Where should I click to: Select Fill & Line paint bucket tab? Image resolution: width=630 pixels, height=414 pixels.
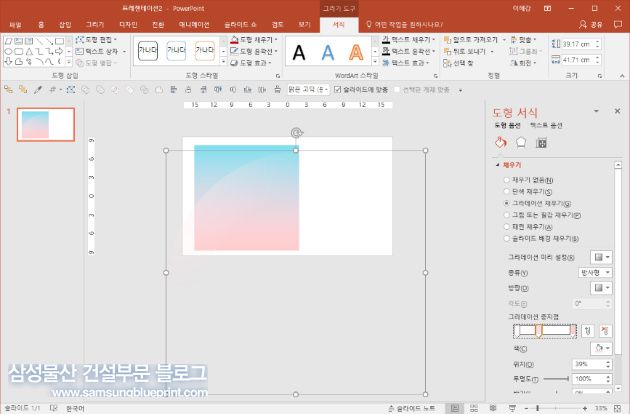[500, 143]
